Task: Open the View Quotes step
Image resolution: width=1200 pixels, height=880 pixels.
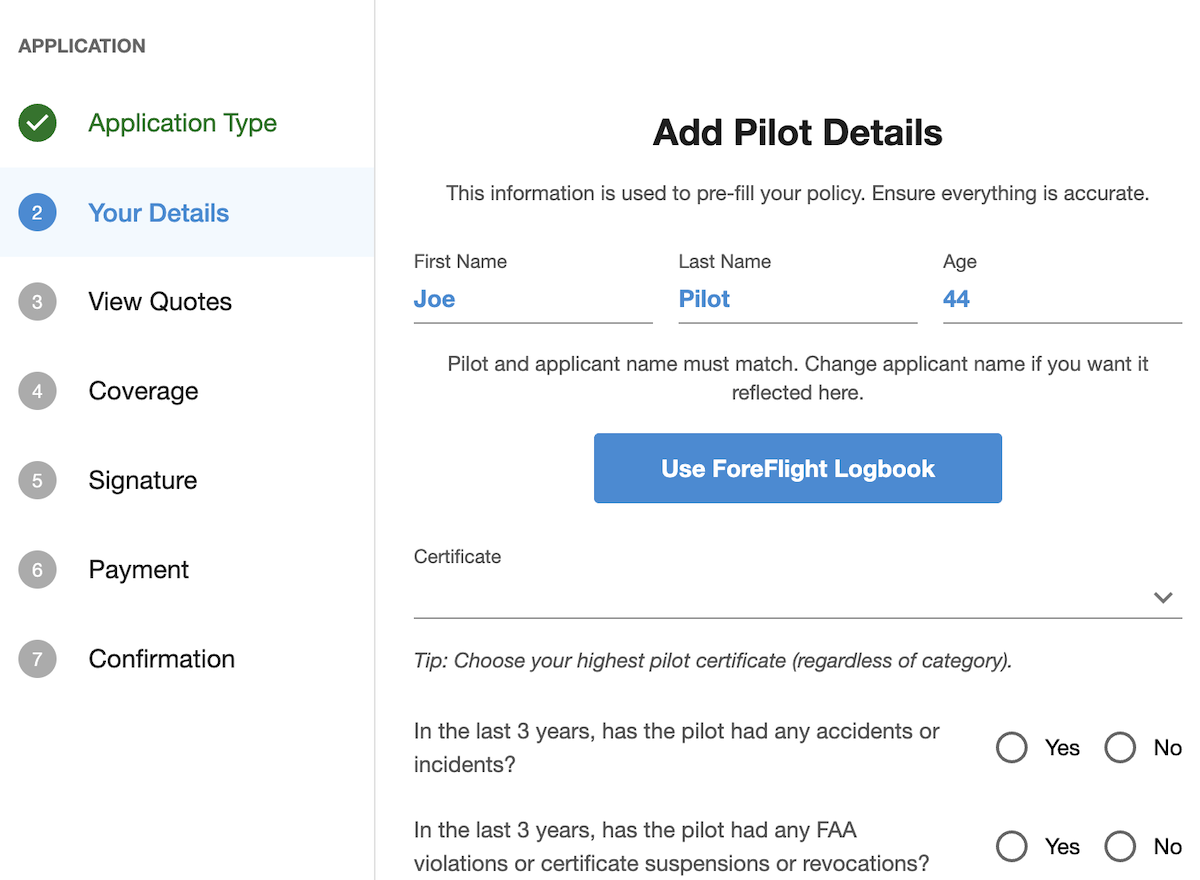Action: point(160,302)
